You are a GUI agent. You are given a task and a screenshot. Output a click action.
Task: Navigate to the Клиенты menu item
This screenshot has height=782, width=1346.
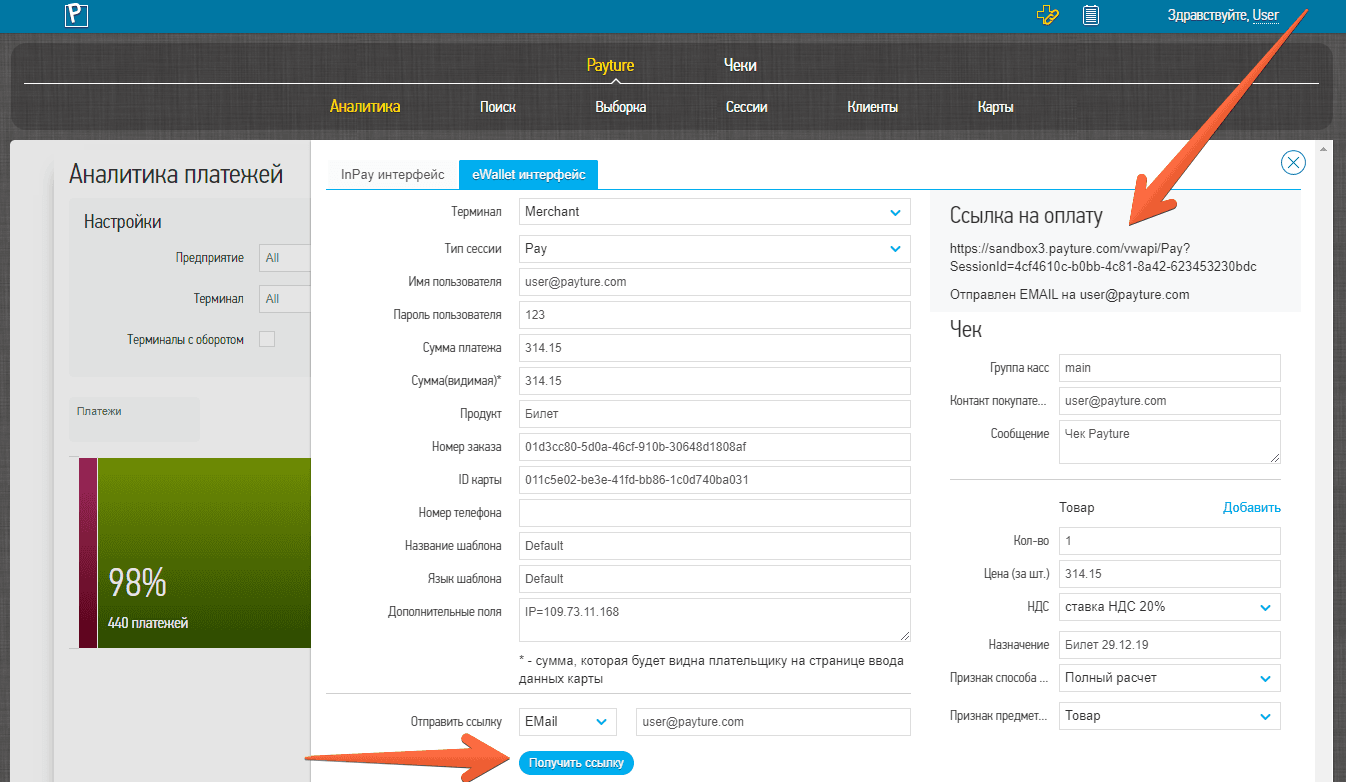[x=873, y=107]
